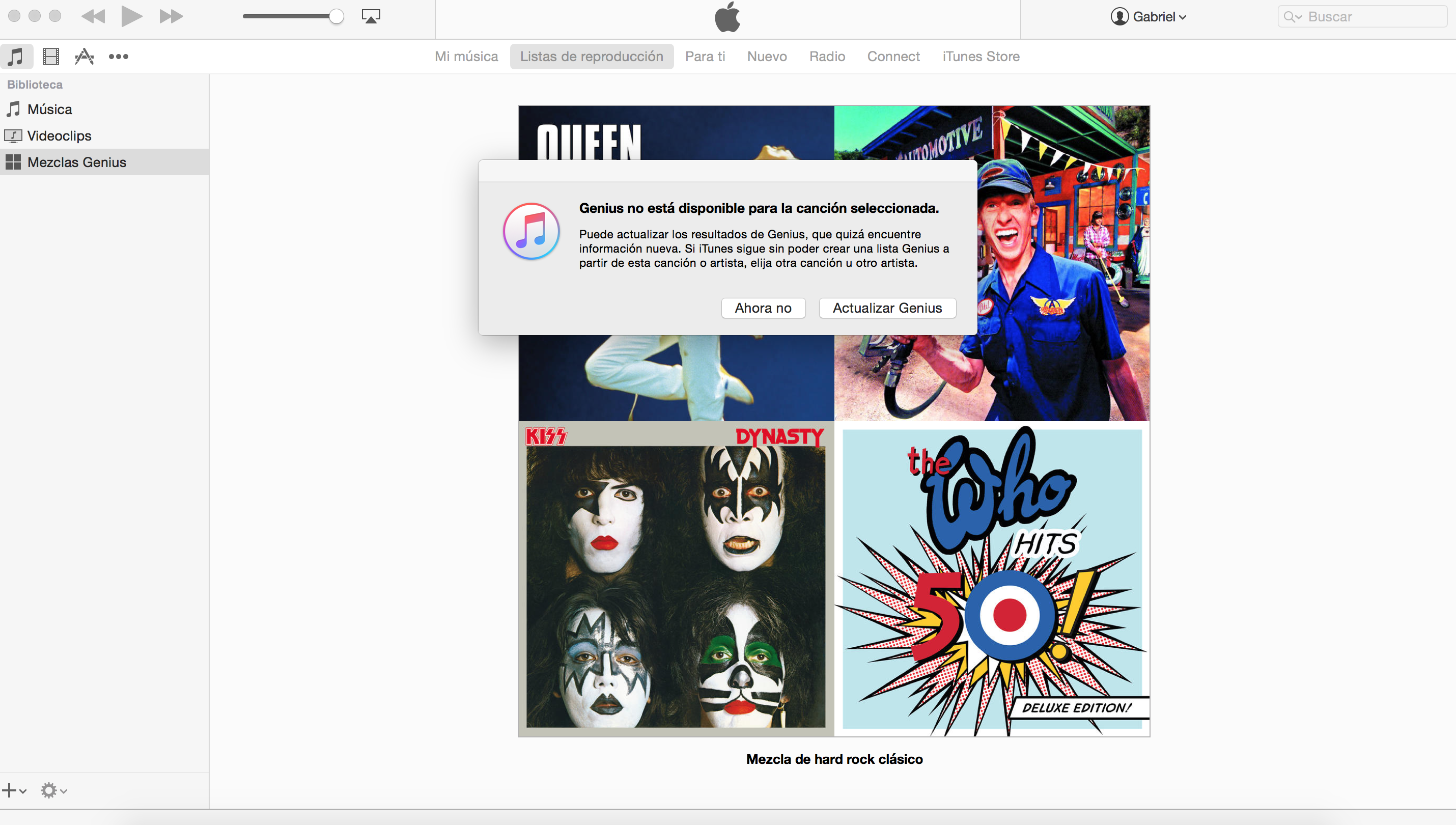Select Videoclips in the sidebar
The height and width of the screenshot is (825, 1456).
tap(104, 136)
